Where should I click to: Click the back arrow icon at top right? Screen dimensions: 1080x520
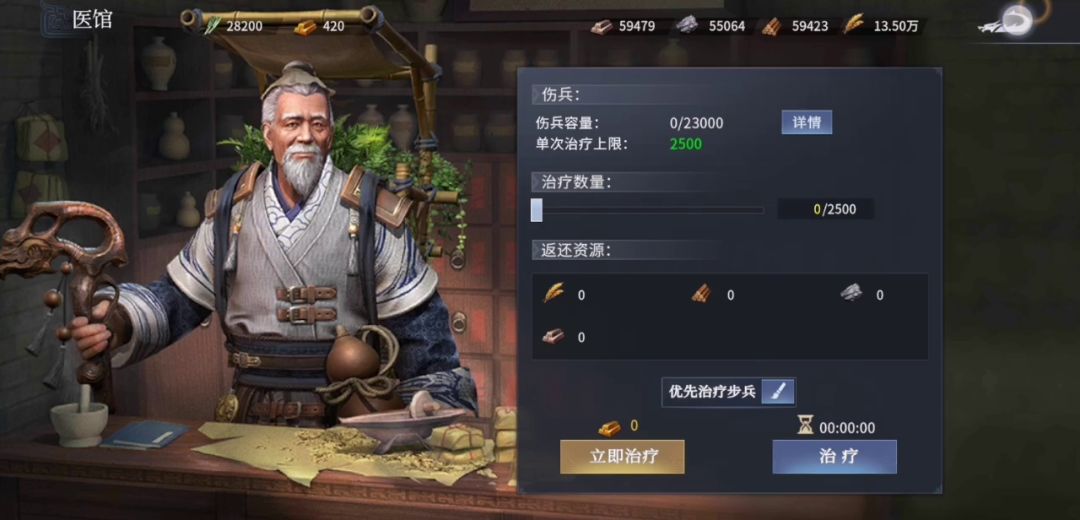tap(1014, 23)
